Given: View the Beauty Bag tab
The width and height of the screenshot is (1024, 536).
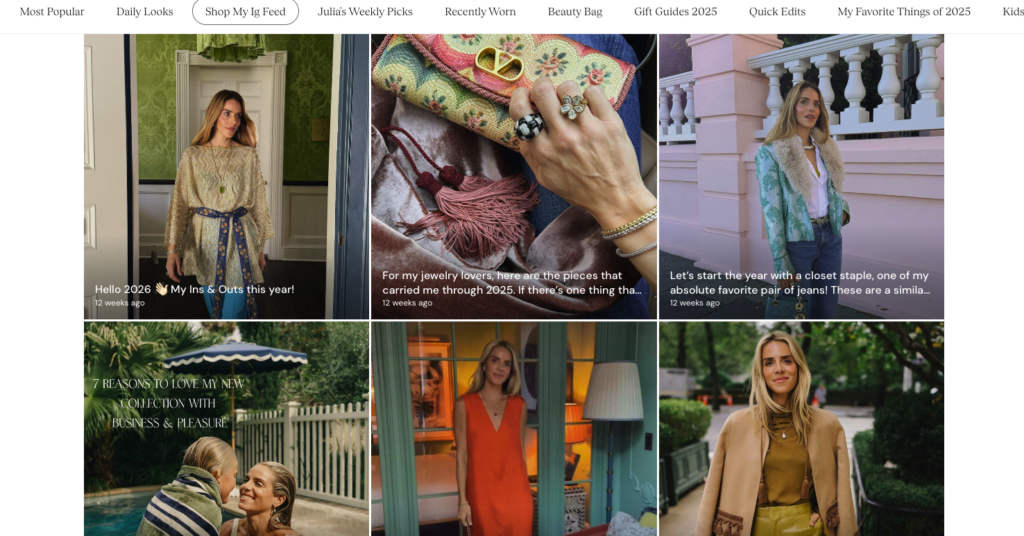Looking at the screenshot, I should [575, 12].
